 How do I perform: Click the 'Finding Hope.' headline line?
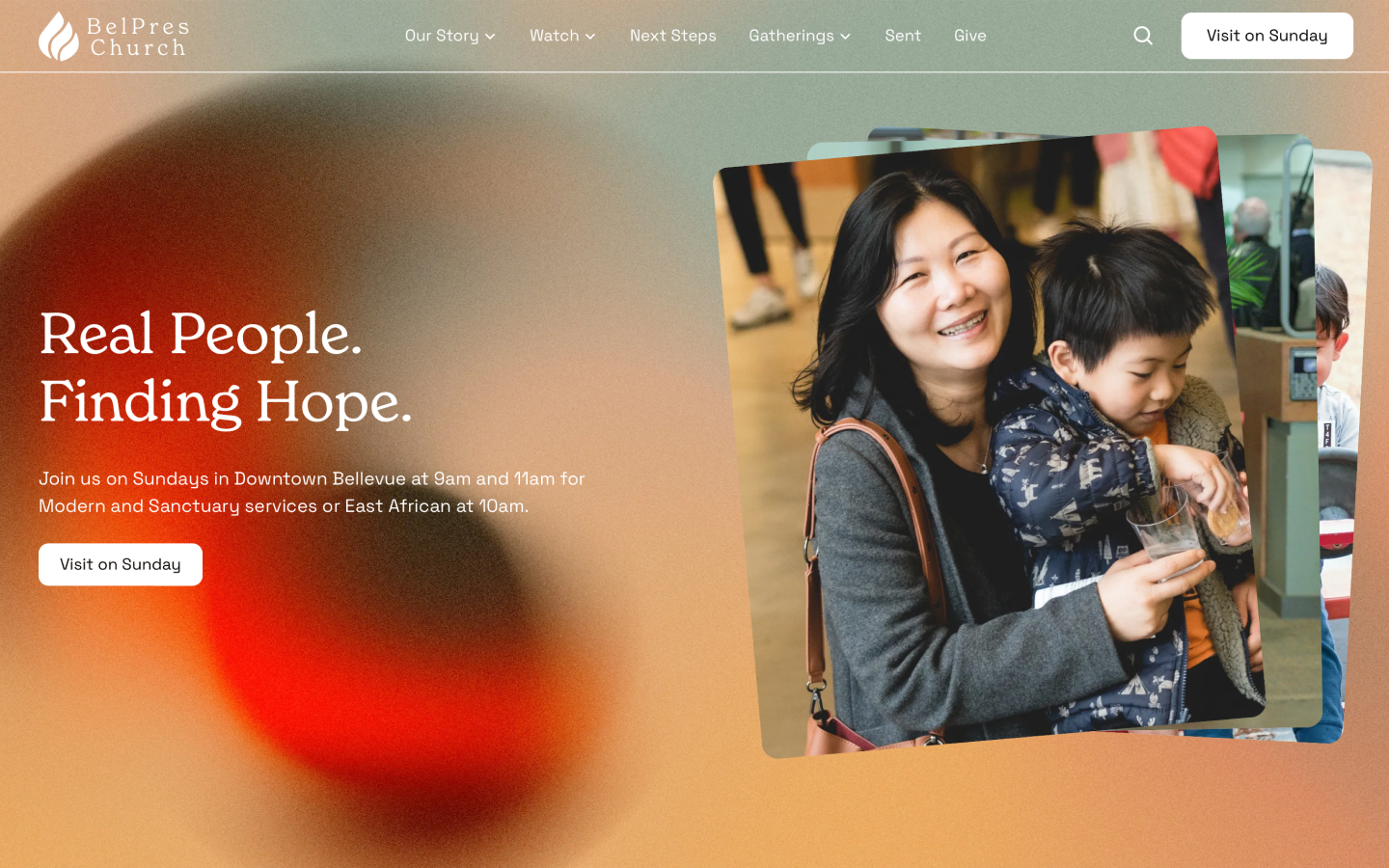click(226, 402)
